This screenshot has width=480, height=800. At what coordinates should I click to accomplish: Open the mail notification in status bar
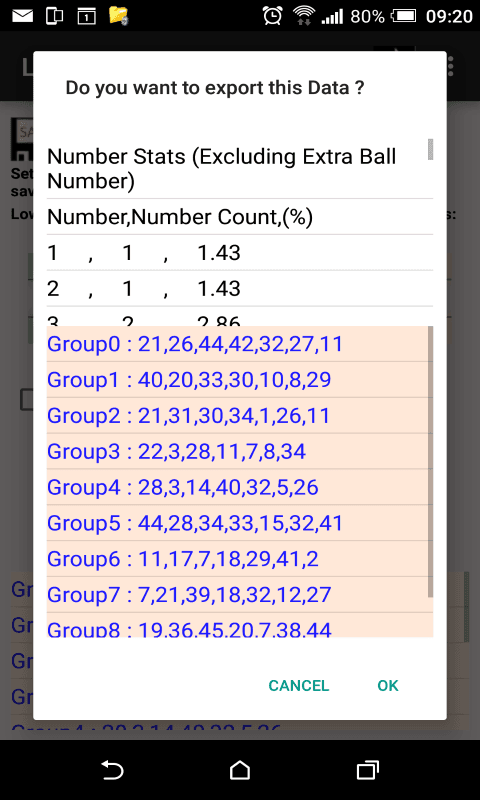point(22,16)
